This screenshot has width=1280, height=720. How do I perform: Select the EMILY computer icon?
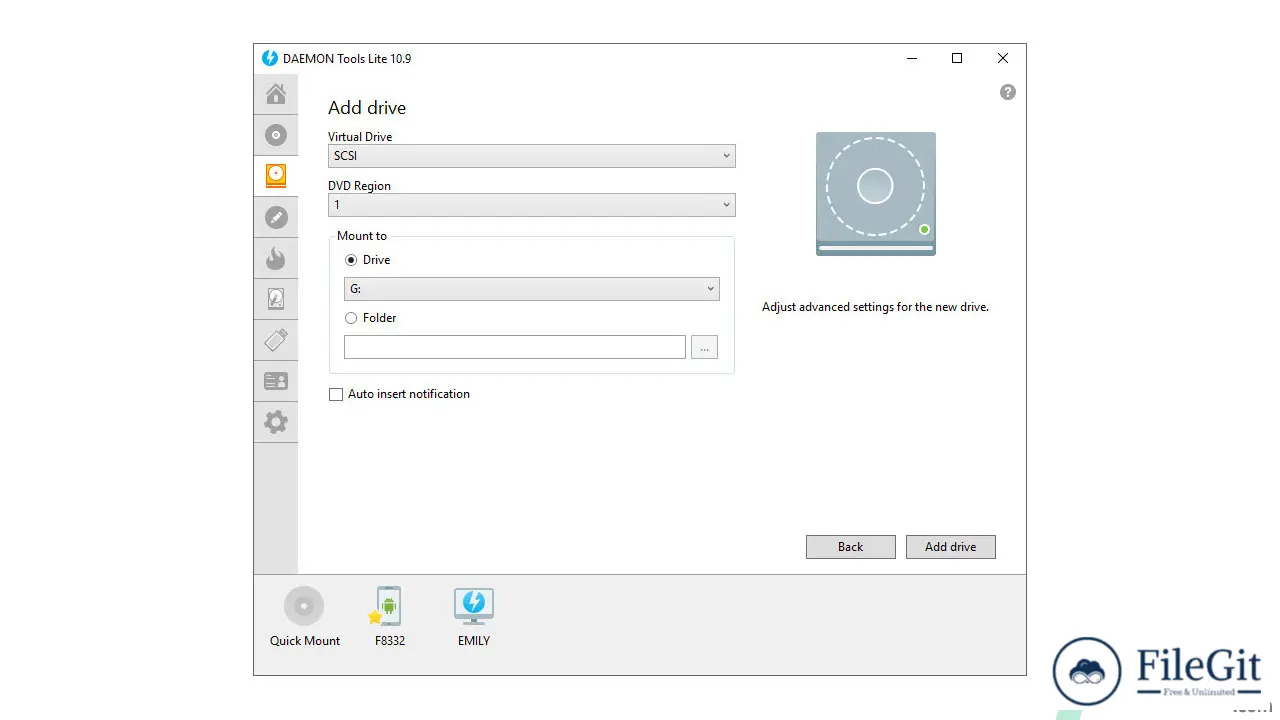474,606
